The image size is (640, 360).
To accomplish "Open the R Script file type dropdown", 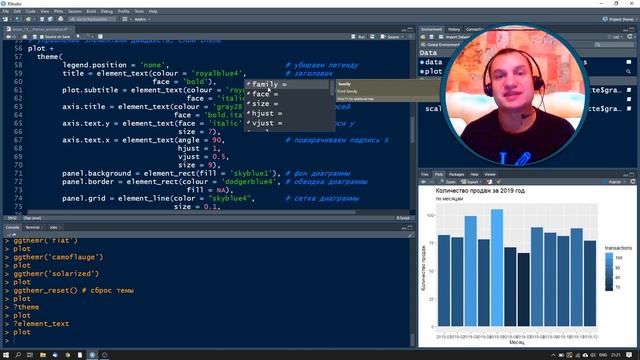I will (x=404, y=218).
